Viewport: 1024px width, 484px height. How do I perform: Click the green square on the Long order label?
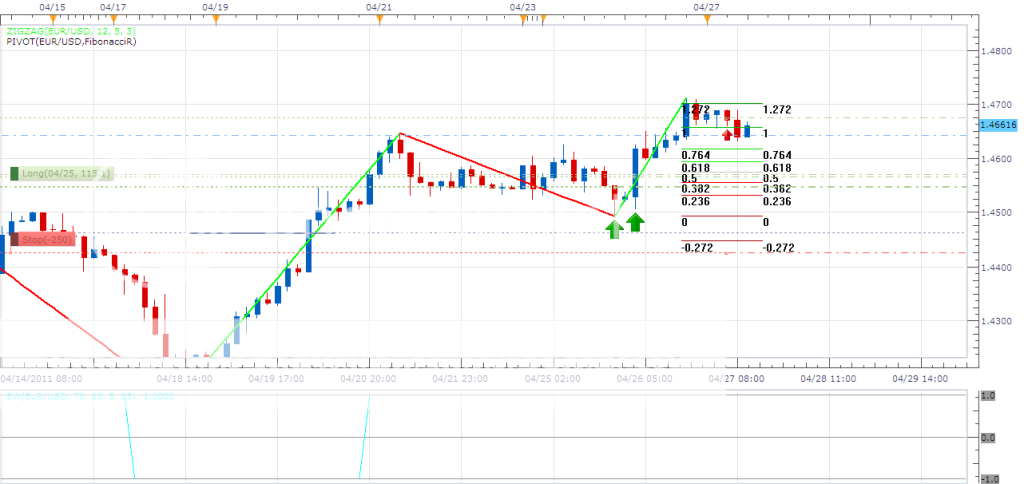[x=14, y=174]
